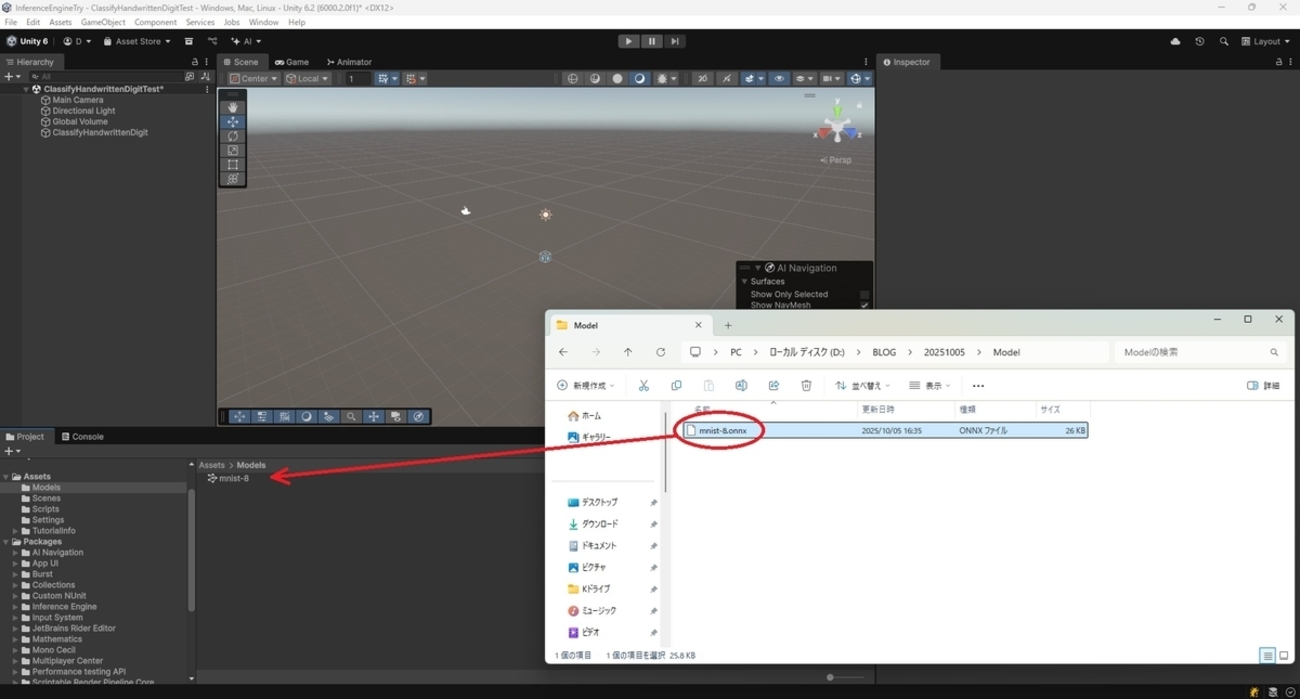Click the Explorer refresh icon
The image size is (1300, 699).
(x=660, y=352)
